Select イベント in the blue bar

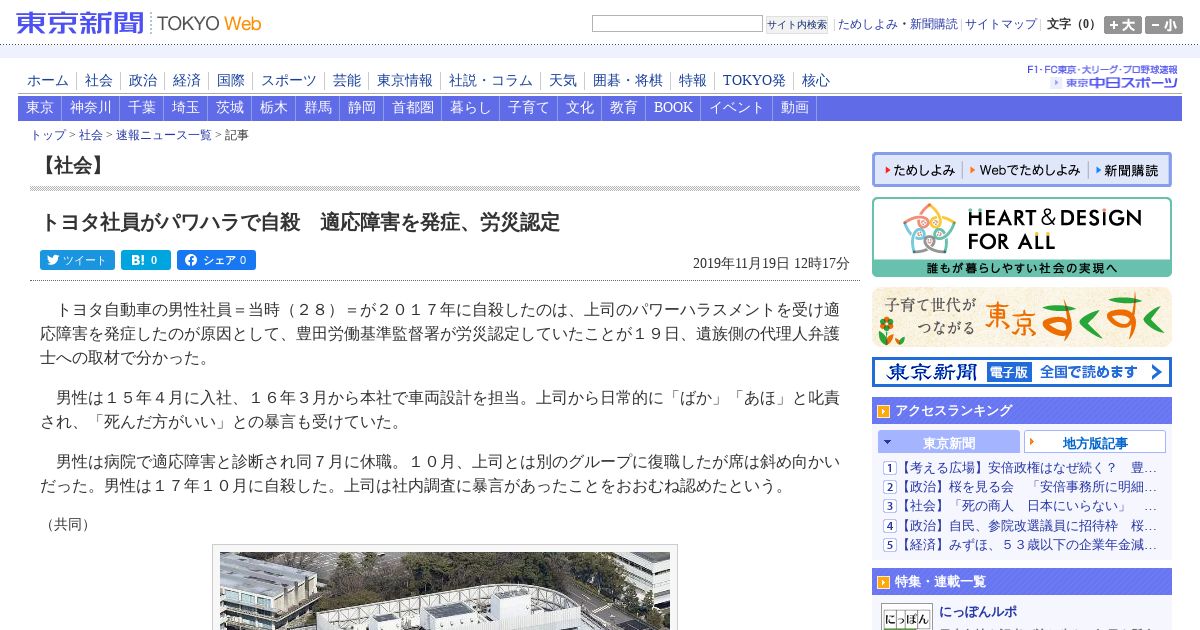[737, 108]
